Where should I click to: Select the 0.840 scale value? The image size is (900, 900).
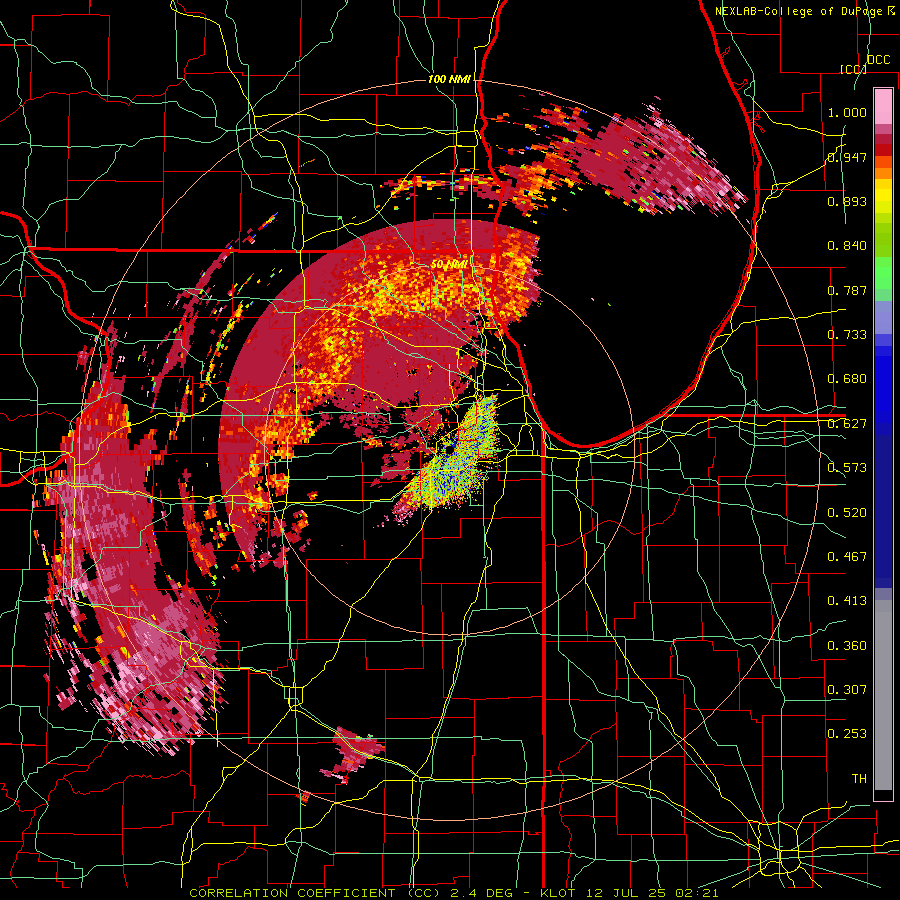click(x=847, y=246)
